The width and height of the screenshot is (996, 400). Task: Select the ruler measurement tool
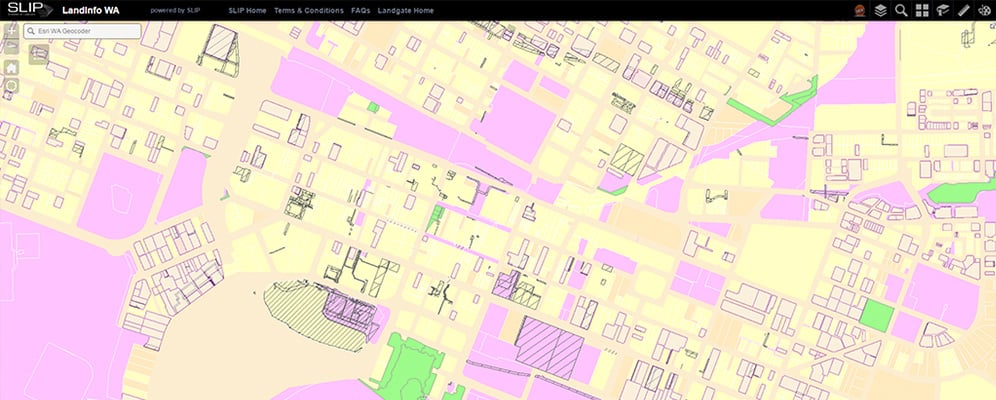point(963,10)
